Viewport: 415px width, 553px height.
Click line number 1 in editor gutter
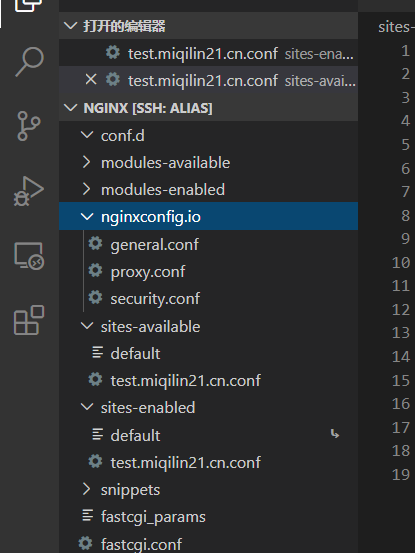point(405,51)
